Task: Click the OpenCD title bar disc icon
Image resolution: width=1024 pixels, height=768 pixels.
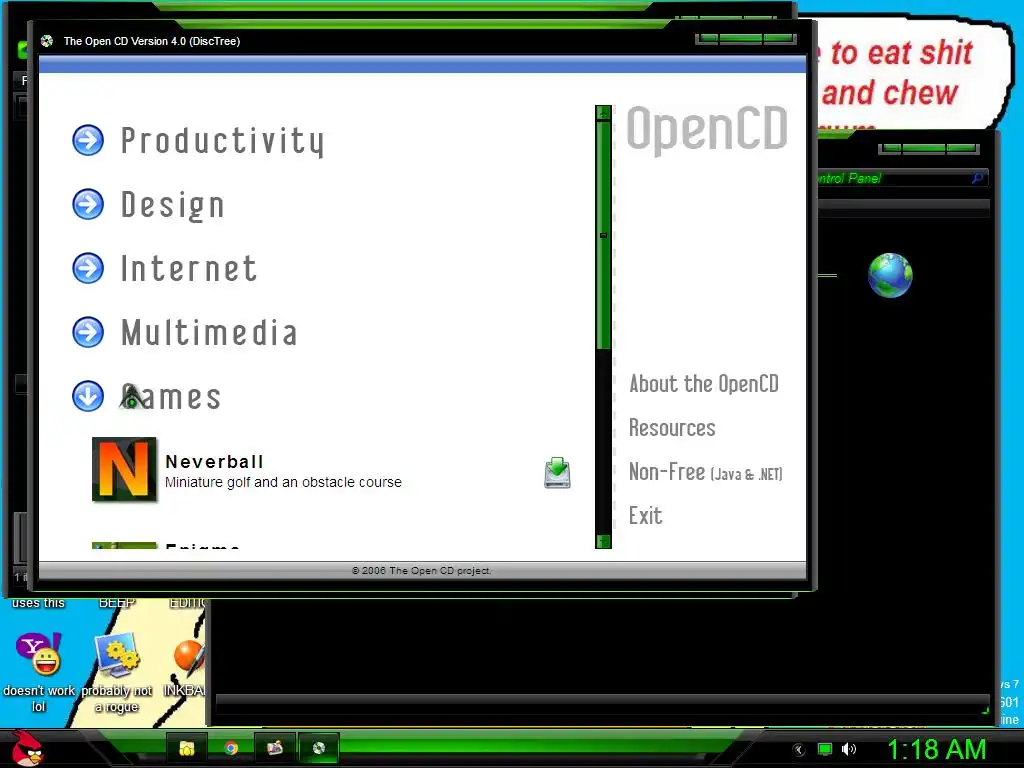Action: pyautogui.click(x=47, y=41)
